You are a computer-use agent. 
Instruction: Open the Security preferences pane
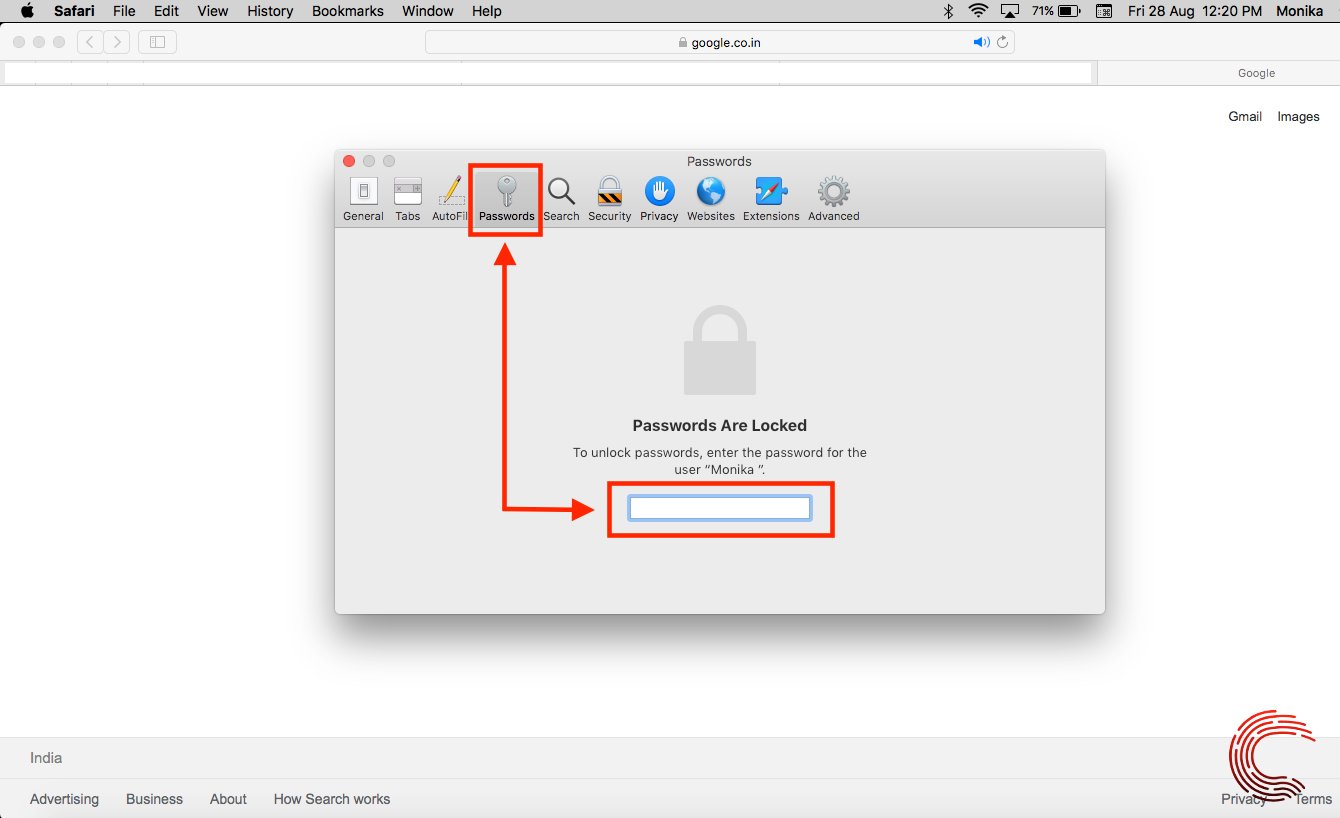tap(610, 199)
